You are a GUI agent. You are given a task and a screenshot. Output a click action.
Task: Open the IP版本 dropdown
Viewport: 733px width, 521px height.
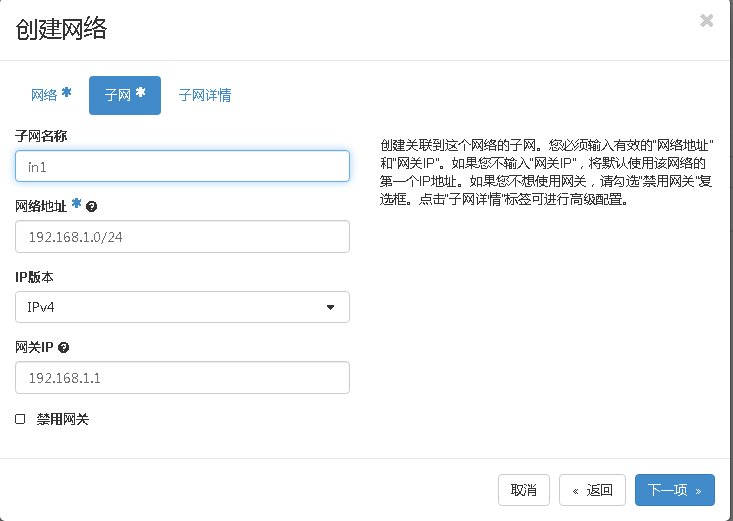(x=182, y=307)
